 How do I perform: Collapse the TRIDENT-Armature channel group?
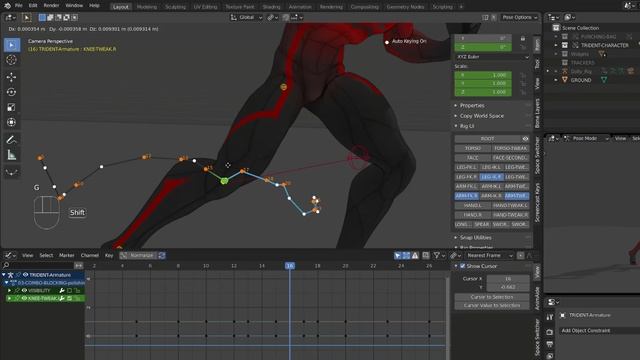pyautogui.click(x=4, y=275)
